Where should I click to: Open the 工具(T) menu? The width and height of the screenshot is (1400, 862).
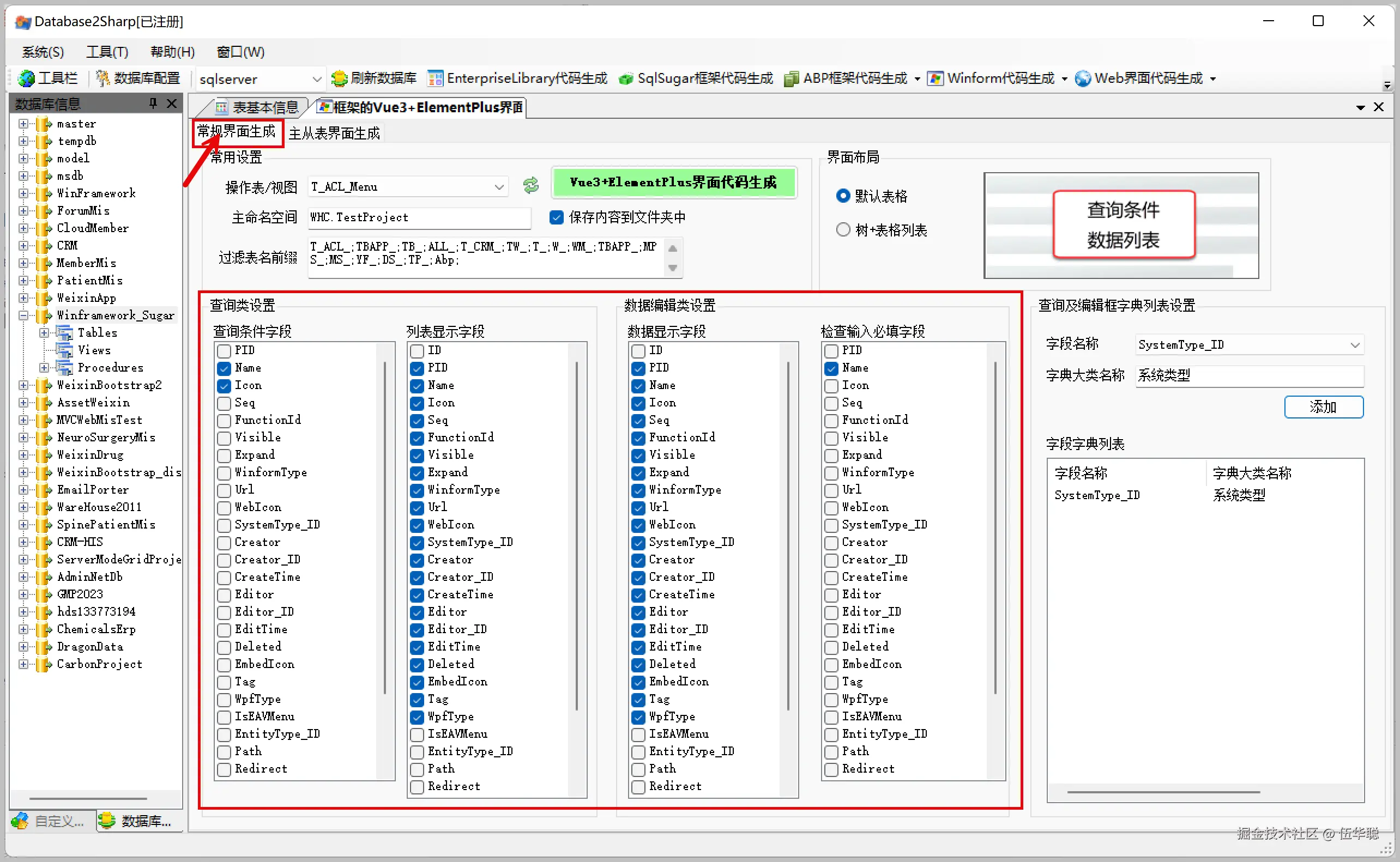click(107, 52)
